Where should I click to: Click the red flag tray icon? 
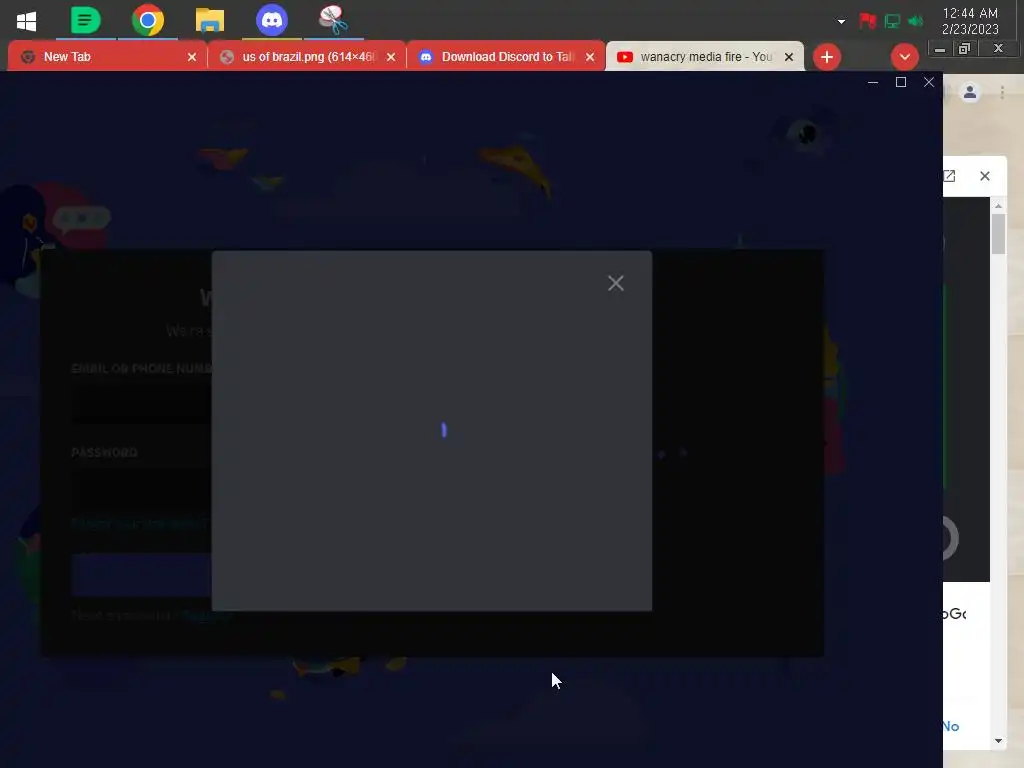(x=867, y=21)
